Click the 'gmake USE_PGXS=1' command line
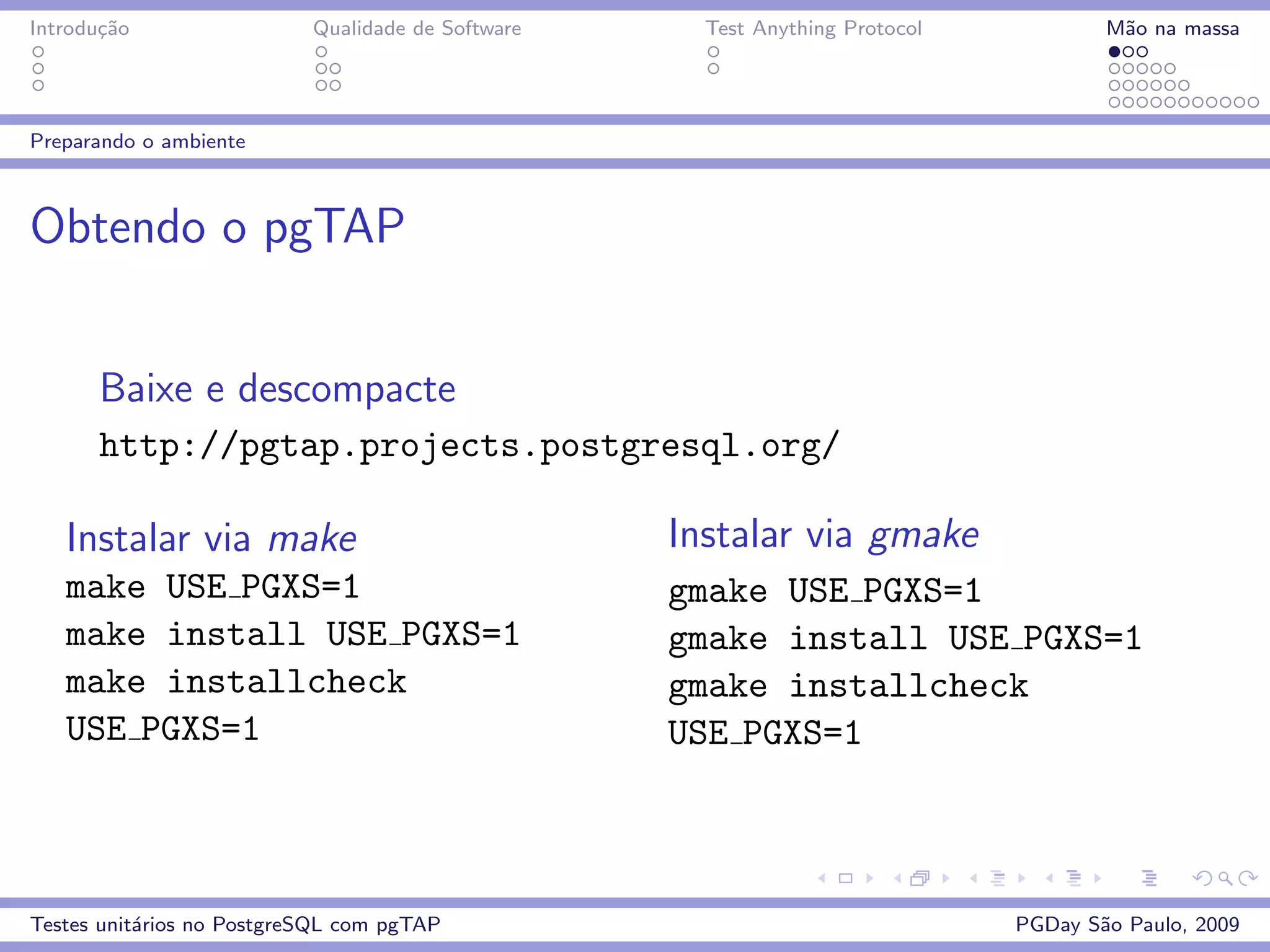 tap(825, 592)
